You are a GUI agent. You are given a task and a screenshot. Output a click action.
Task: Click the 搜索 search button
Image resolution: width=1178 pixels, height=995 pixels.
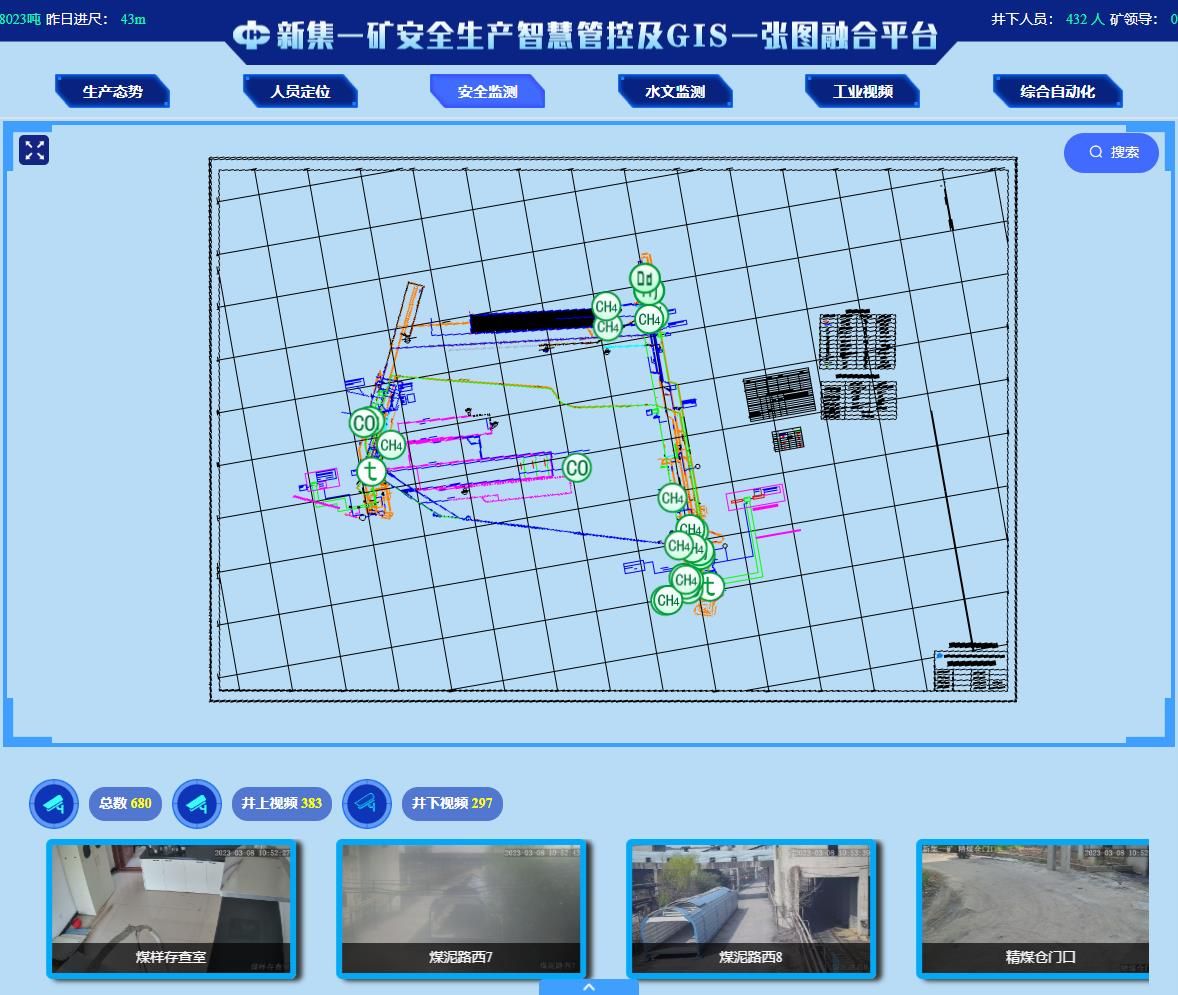[1111, 152]
